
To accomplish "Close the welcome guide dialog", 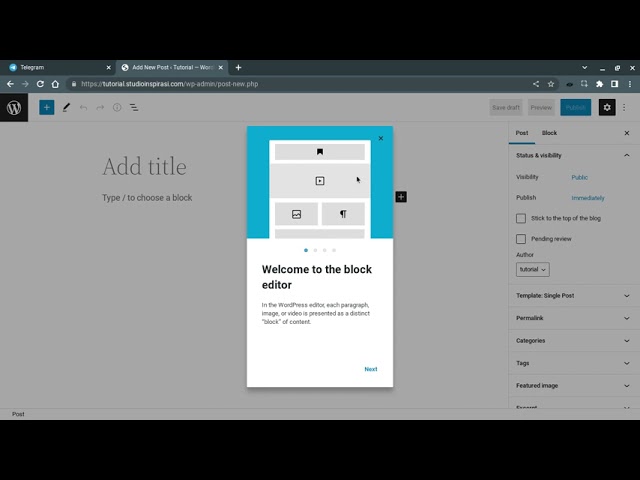I will [380, 139].
